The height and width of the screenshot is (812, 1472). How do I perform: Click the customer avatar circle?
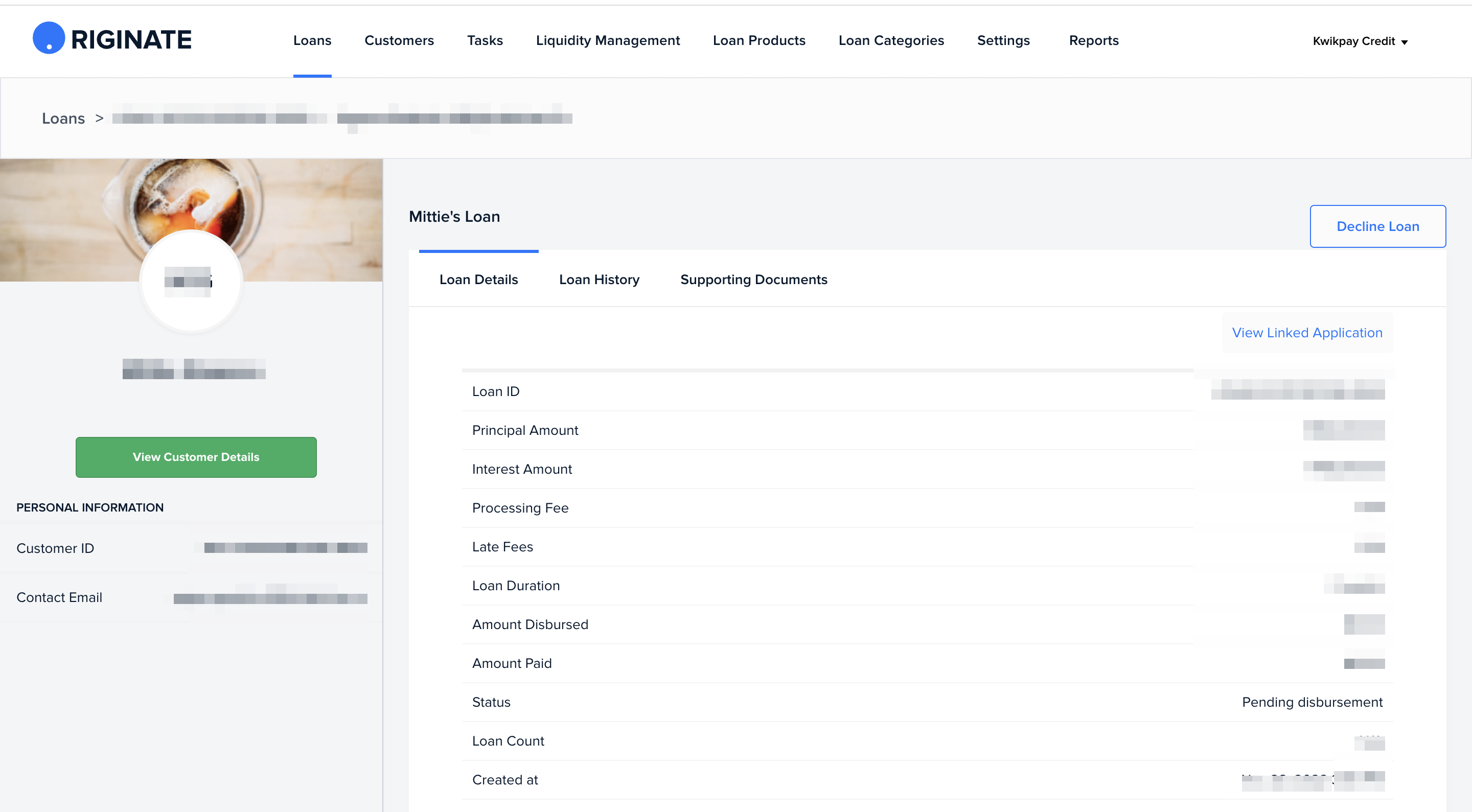point(192,281)
